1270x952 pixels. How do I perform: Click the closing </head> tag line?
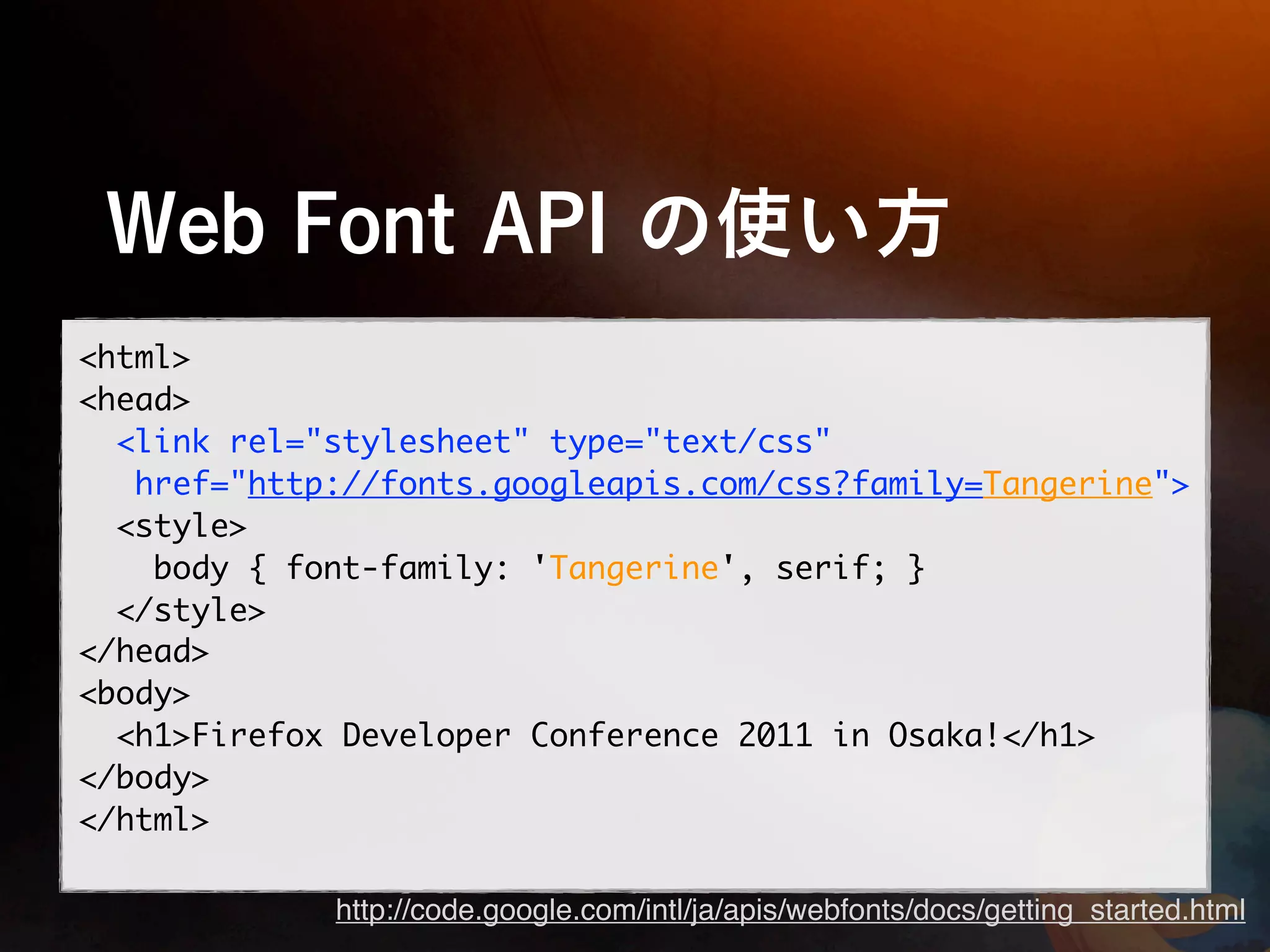click(144, 652)
